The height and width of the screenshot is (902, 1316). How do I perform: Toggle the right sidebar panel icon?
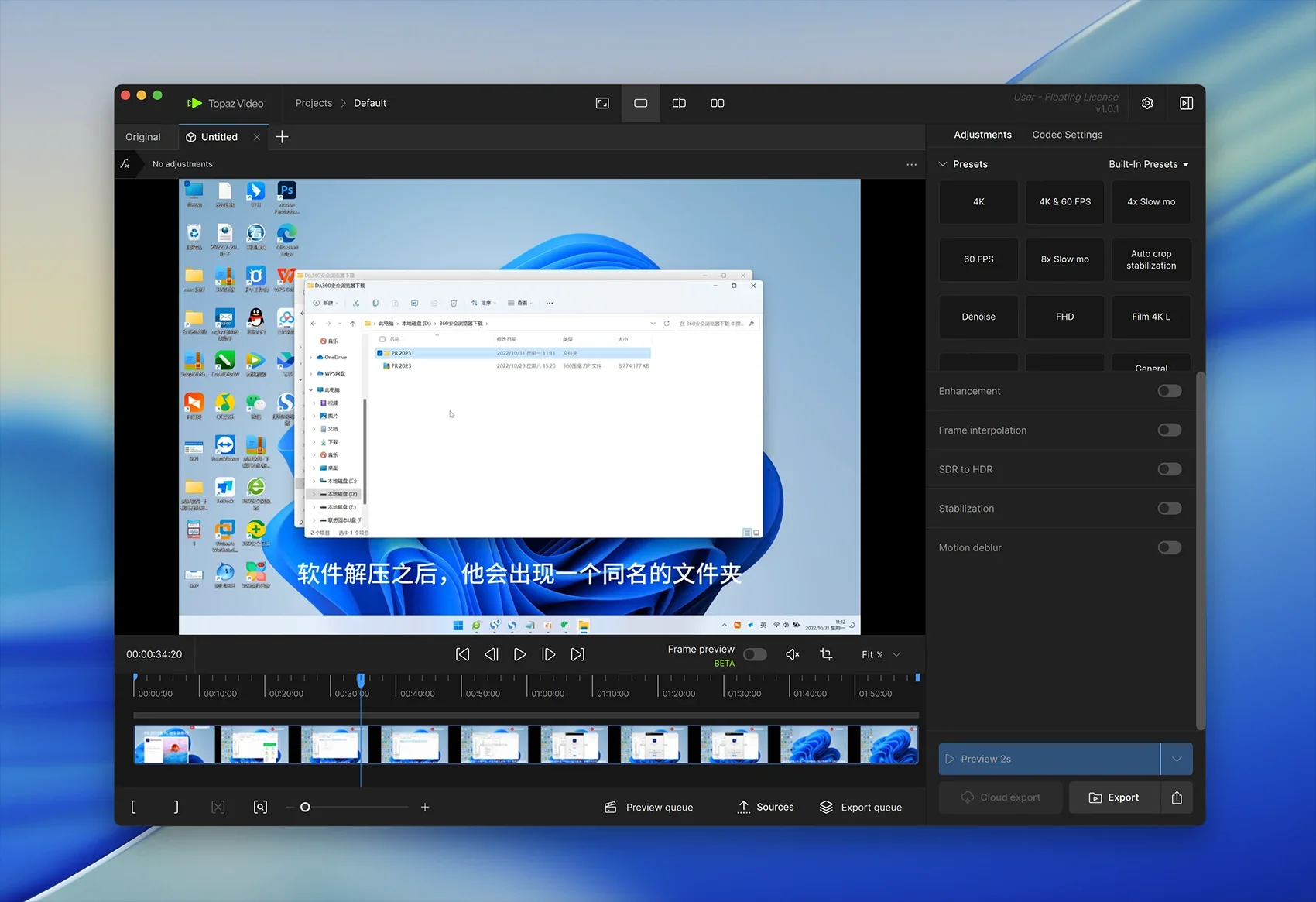tap(1186, 103)
